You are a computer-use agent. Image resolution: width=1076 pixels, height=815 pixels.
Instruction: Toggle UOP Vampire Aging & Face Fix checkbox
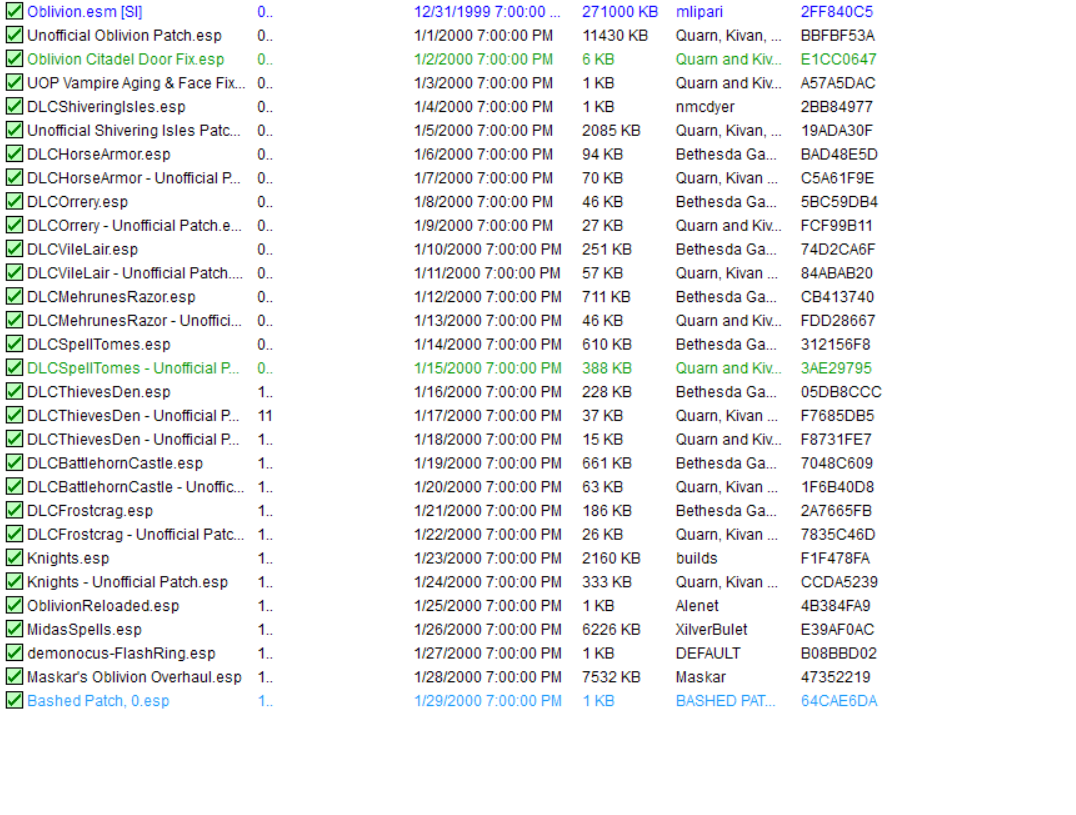click(x=14, y=83)
